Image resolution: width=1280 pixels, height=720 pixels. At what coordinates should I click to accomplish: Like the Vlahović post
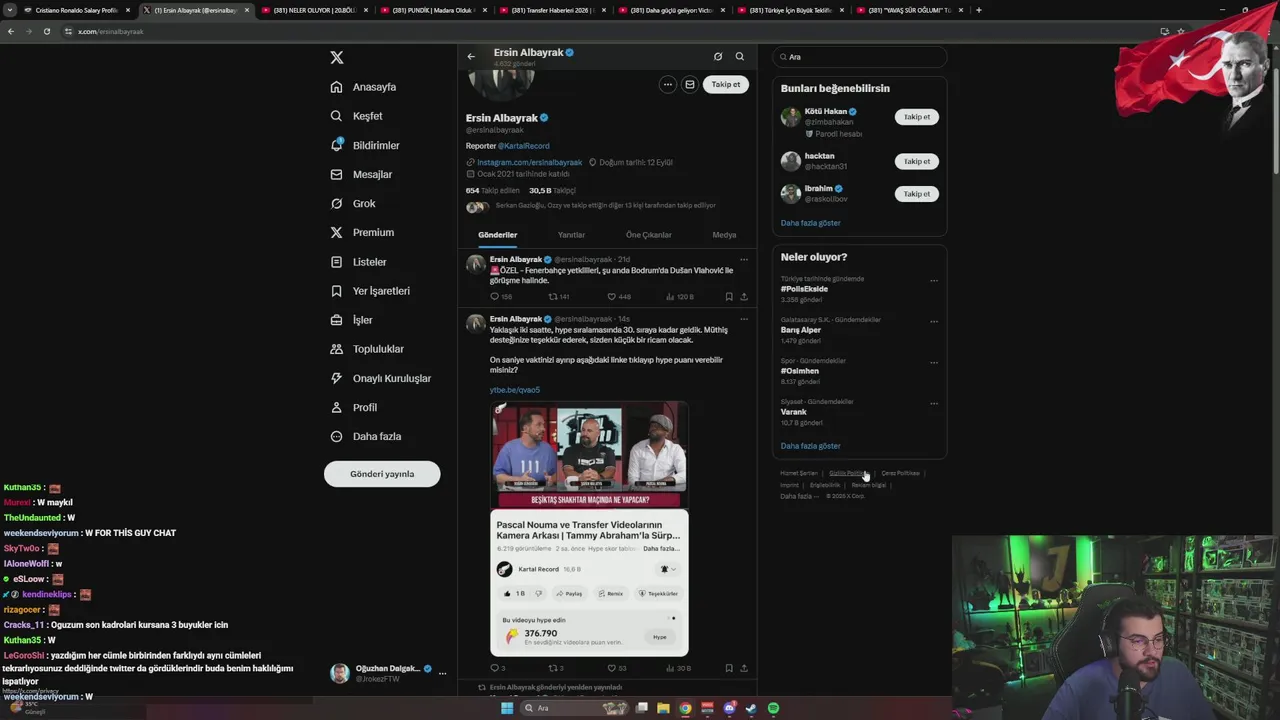tap(619, 297)
